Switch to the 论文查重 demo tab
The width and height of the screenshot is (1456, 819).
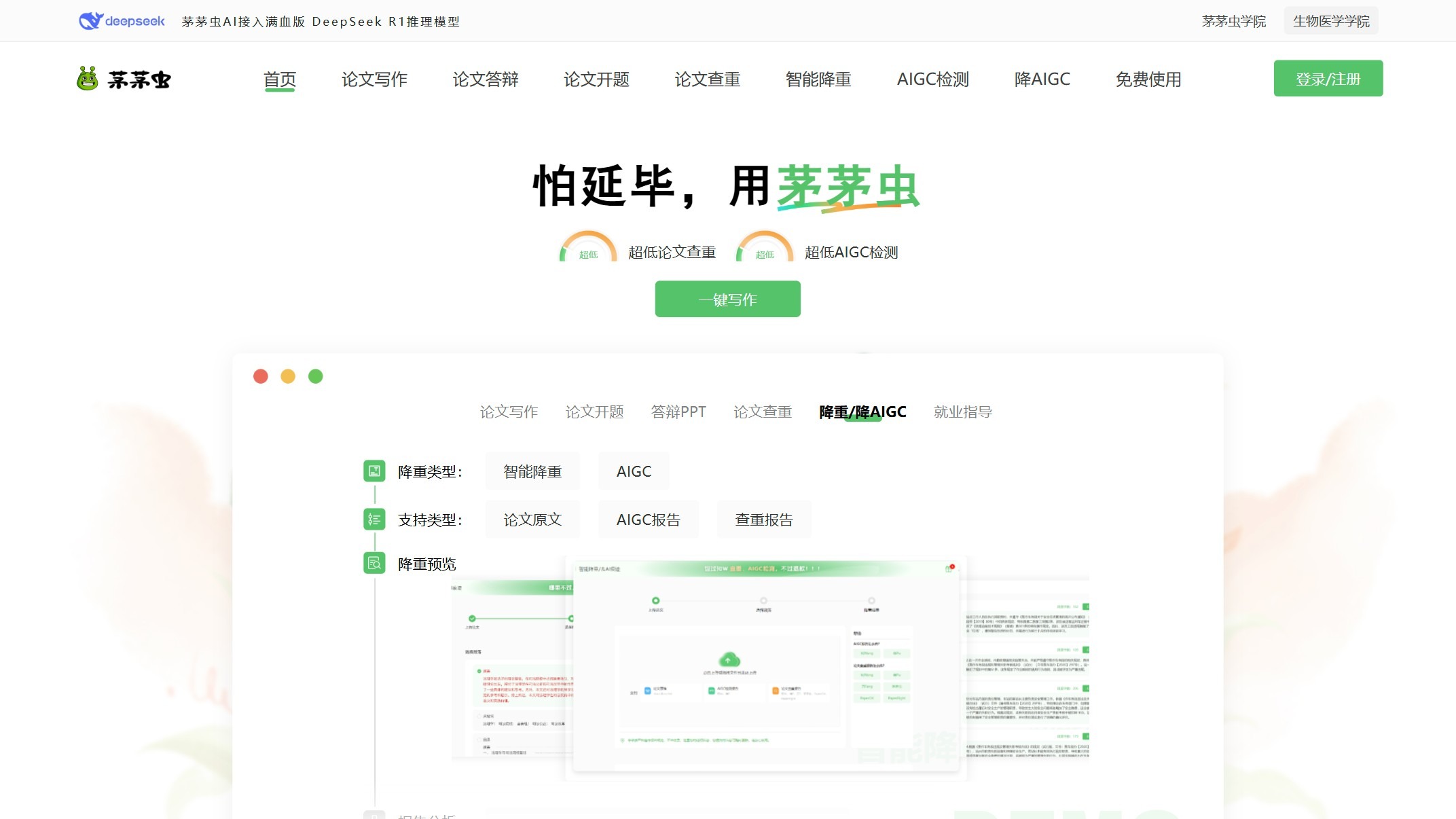[762, 412]
